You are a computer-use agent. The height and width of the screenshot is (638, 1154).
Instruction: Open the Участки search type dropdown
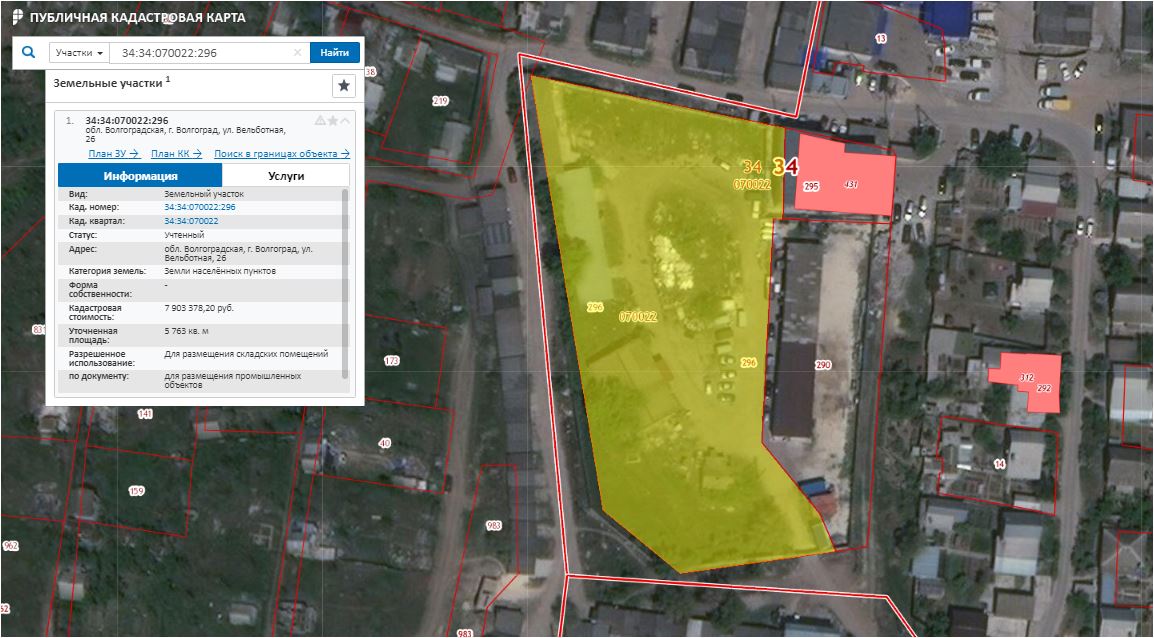tap(79, 53)
